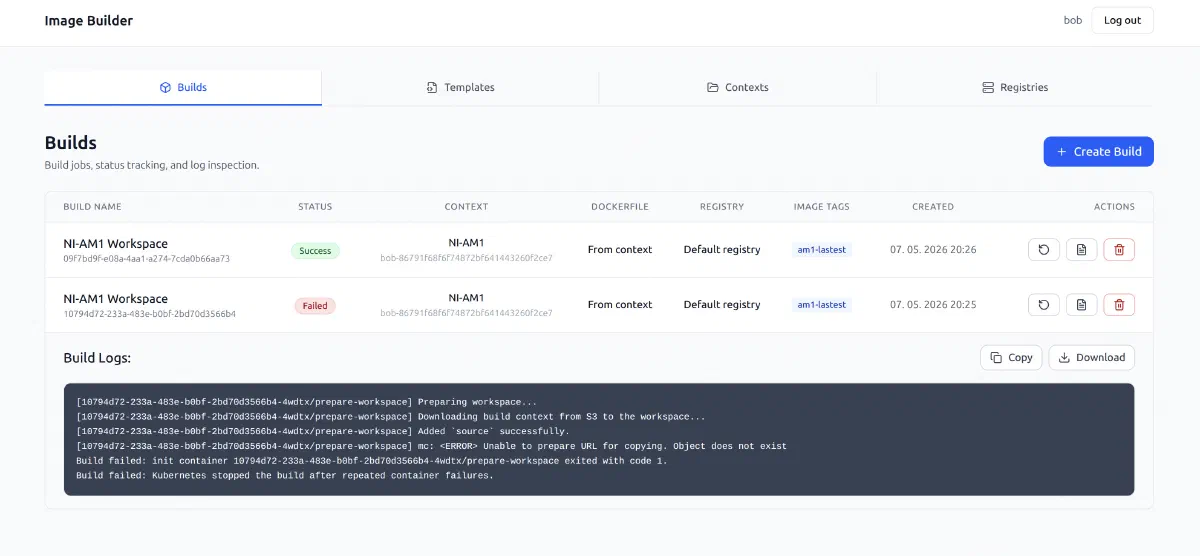Screen dimensions: 1200x556
Task: Click the IMAGE TAGS column header
Action: click(x=821, y=207)
